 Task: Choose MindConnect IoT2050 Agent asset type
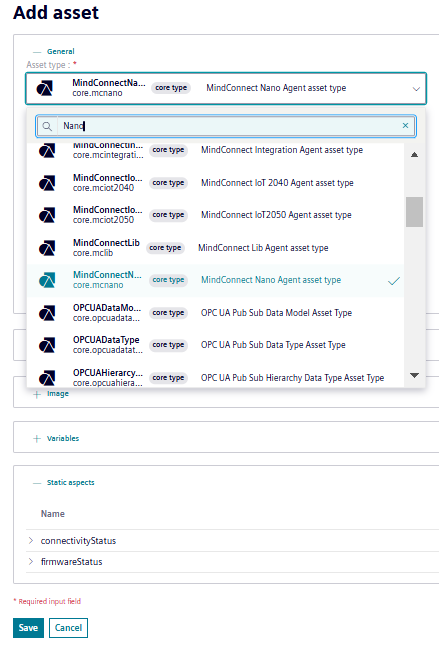[x=215, y=215]
